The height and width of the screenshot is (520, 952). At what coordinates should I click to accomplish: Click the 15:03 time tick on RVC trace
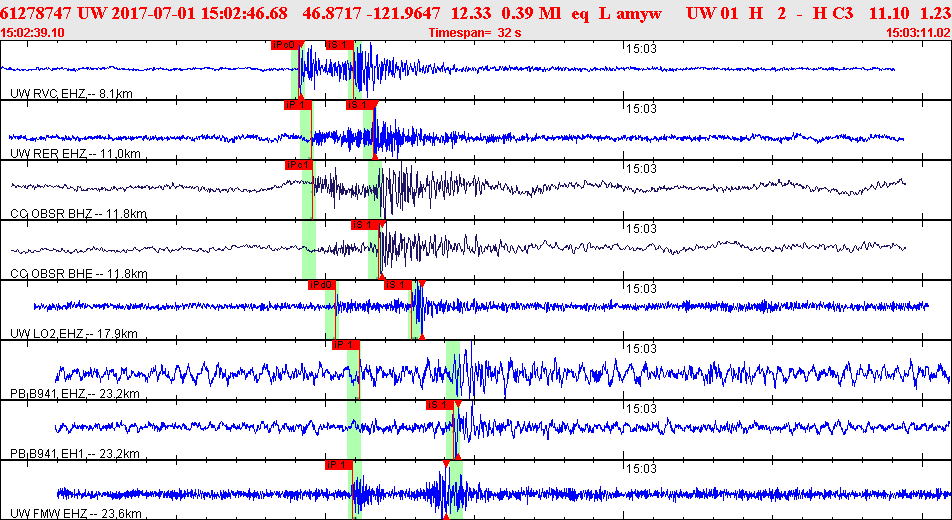(641, 49)
